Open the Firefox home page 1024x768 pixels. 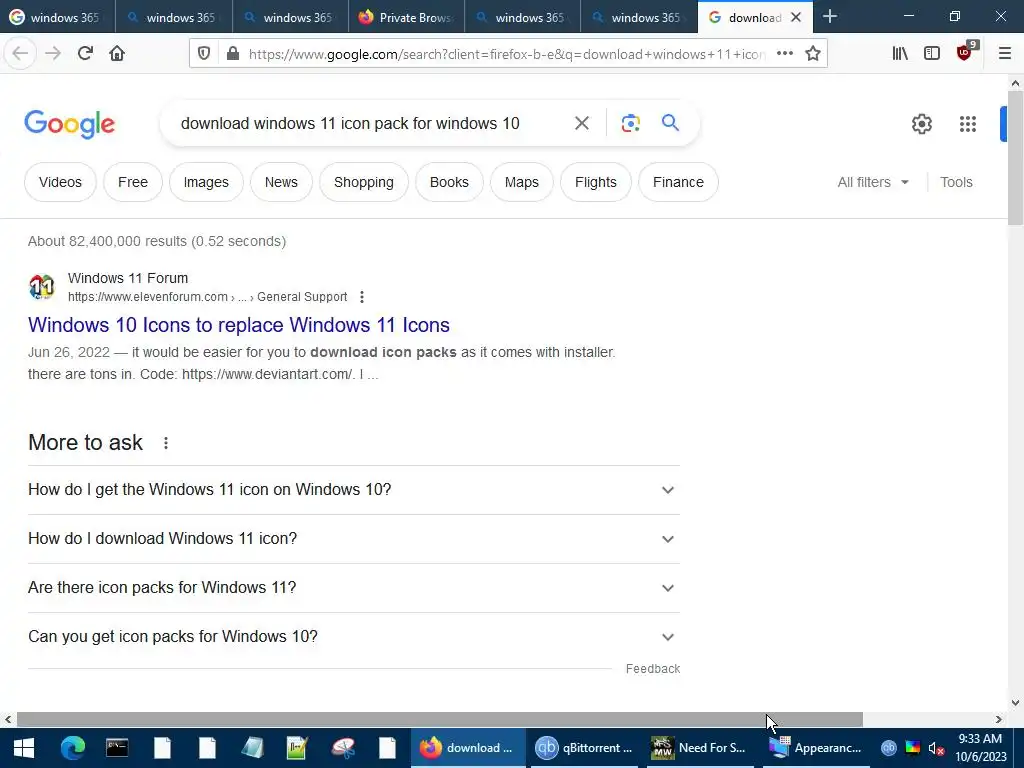[x=117, y=54]
